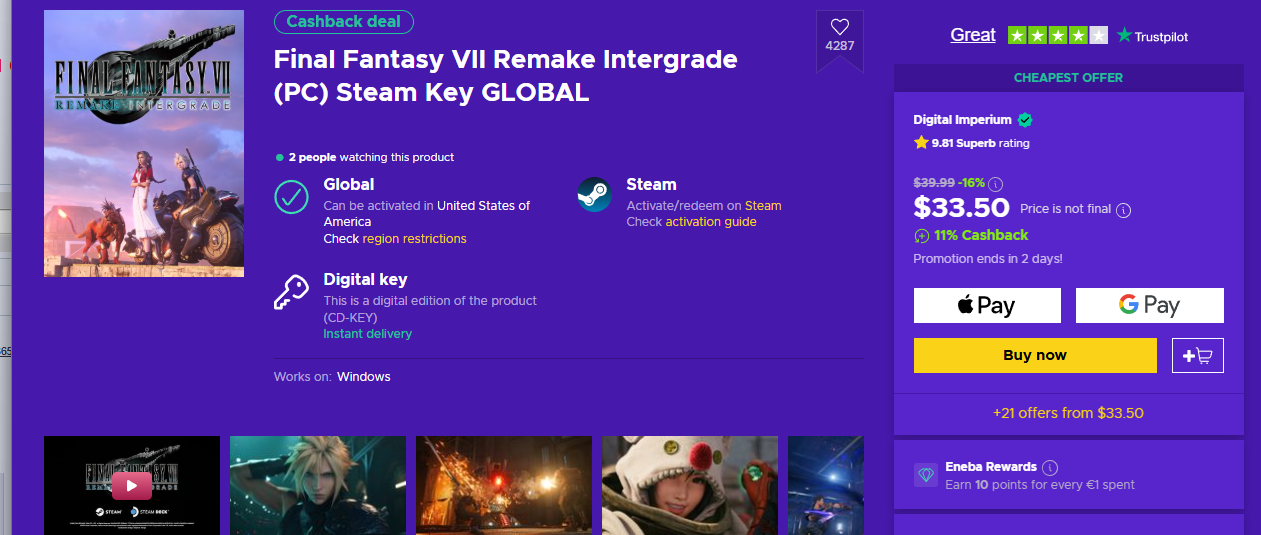The width and height of the screenshot is (1261, 535).
Task: Click the Windows platform label
Action: point(363,377)
